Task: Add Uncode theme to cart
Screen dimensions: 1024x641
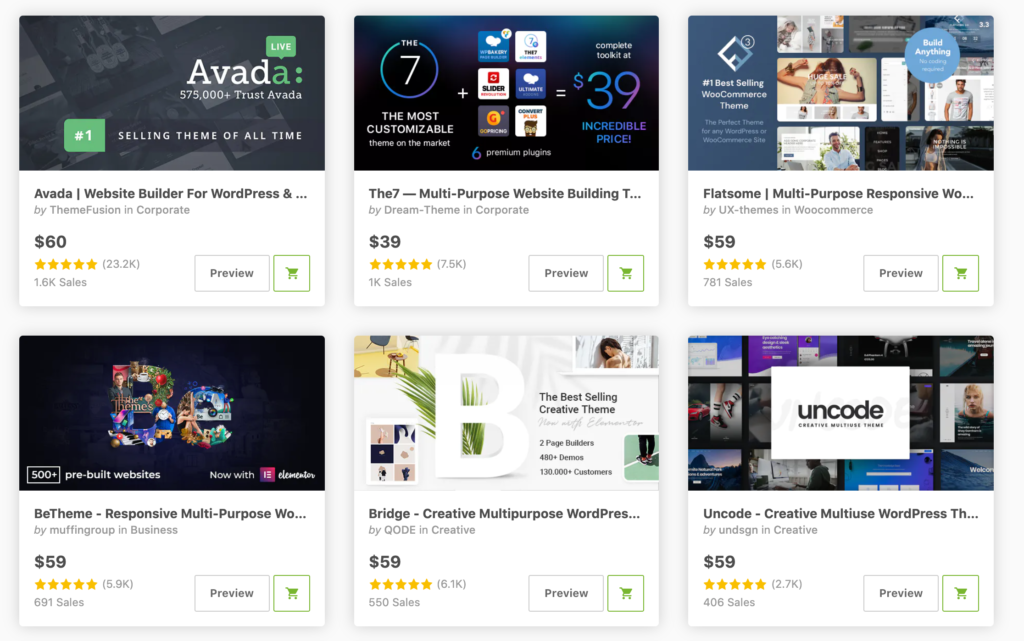Action: click(x=960, y=593)
